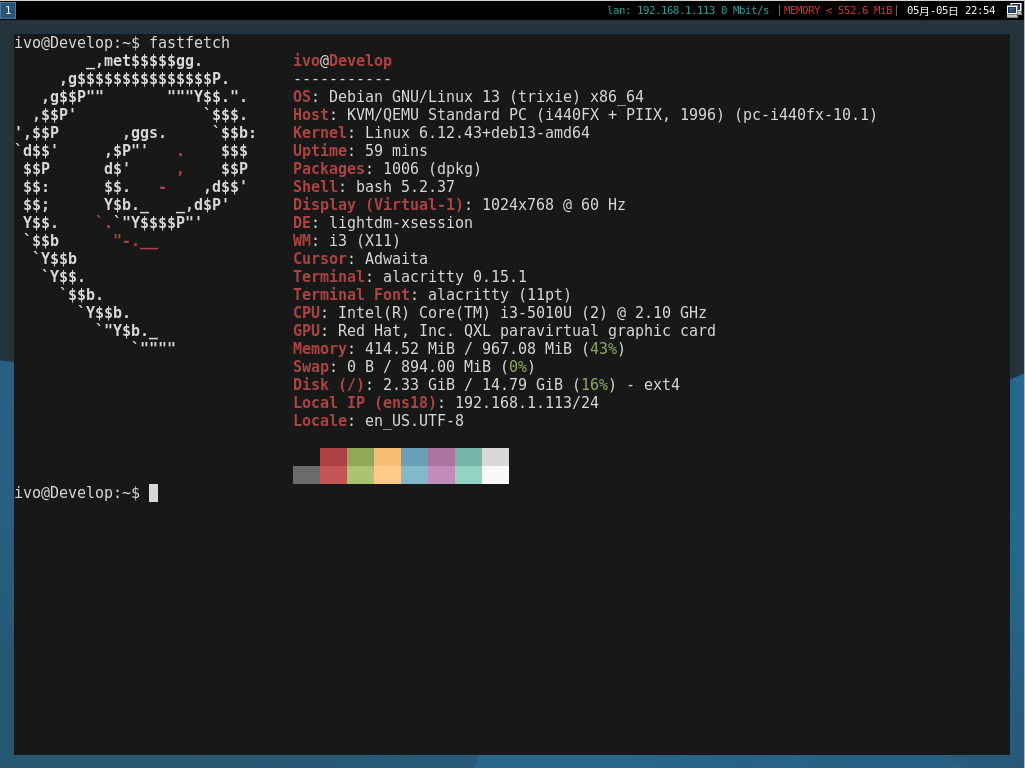Click the 'Local IP (ens18): 192.168.1.113/24' line

click(446, 403)
